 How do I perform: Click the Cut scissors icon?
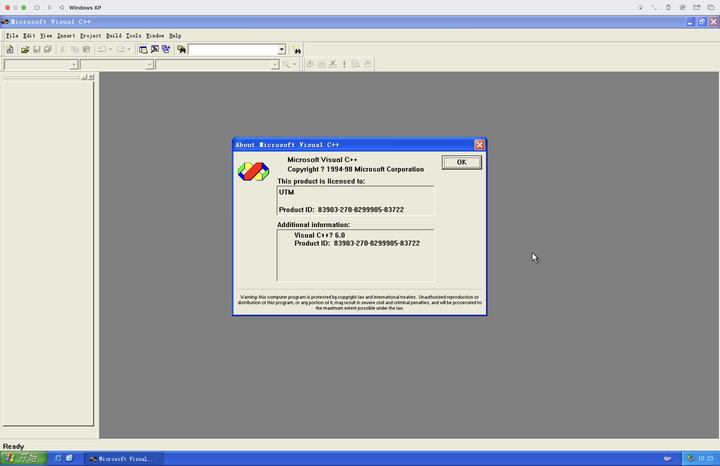click(63, 50)
